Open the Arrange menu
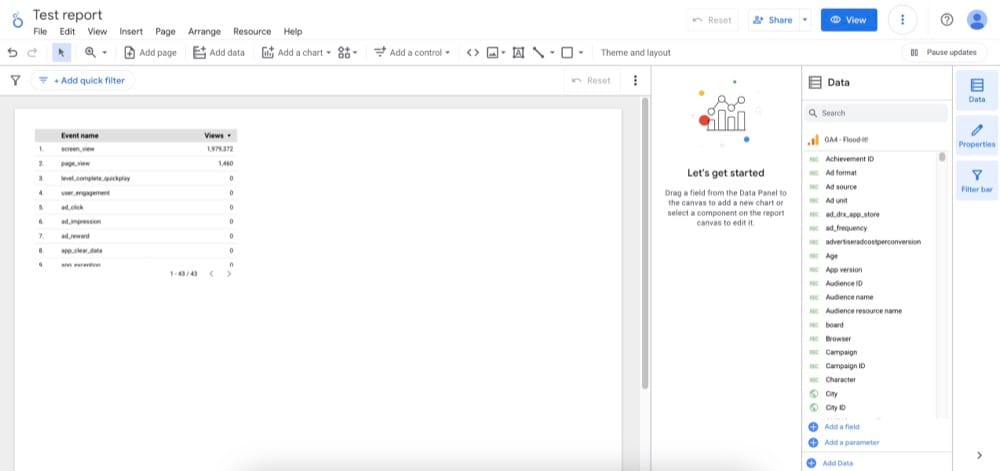 coord(204,31)
